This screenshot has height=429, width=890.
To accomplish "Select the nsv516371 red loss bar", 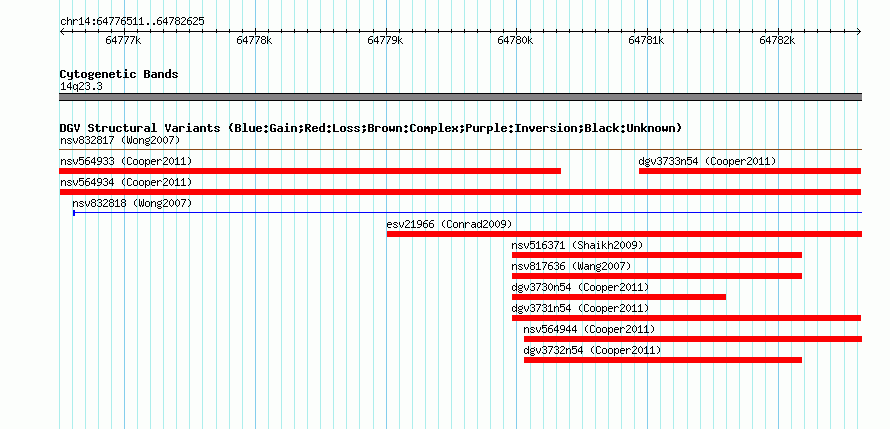I will pyautogui.click(x=657, y=255).
